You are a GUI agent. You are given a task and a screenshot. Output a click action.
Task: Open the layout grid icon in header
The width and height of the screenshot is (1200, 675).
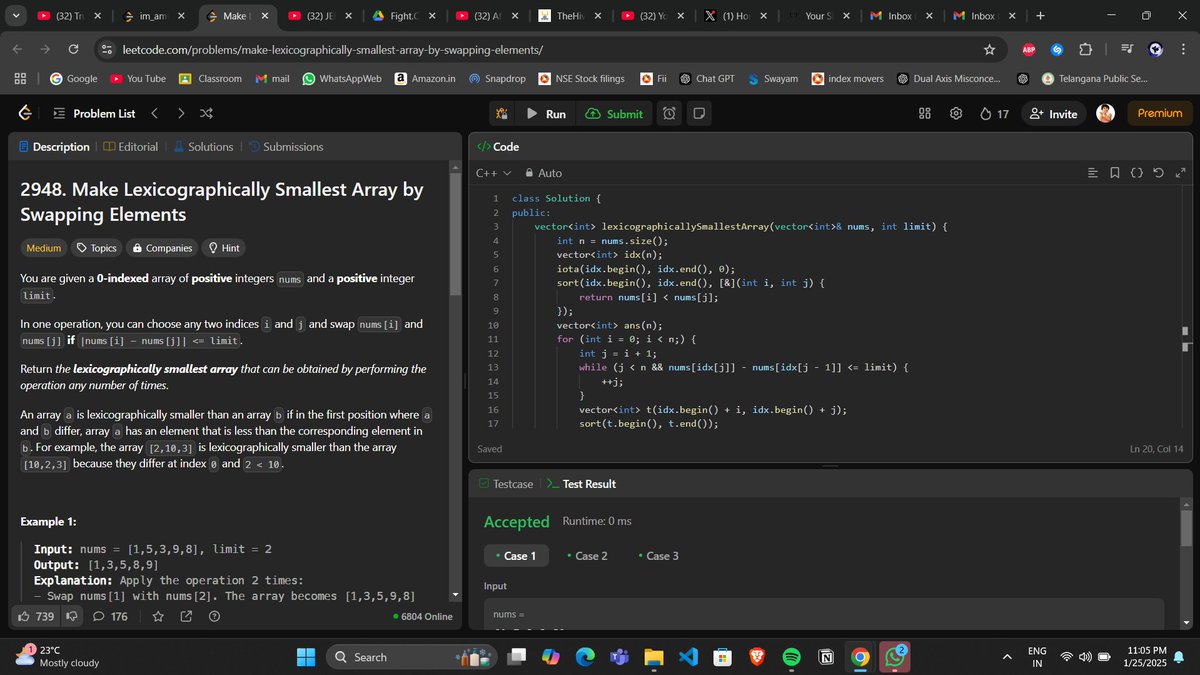[925, 114]
